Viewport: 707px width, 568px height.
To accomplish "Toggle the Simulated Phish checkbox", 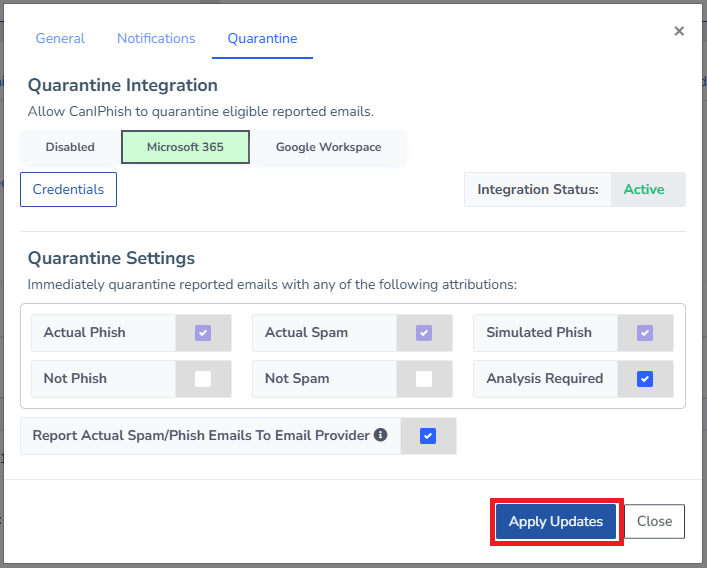I will (645, 333).
